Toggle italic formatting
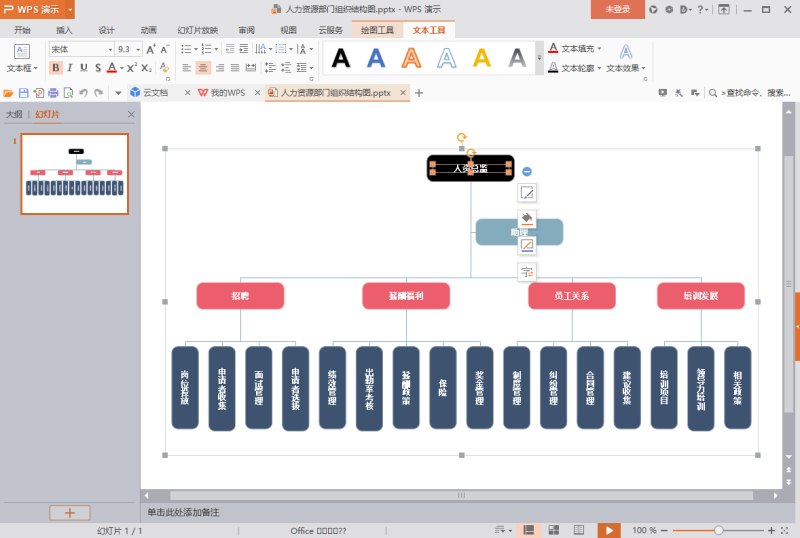This screenshot has width=800, height=538. tap(70, 68)
